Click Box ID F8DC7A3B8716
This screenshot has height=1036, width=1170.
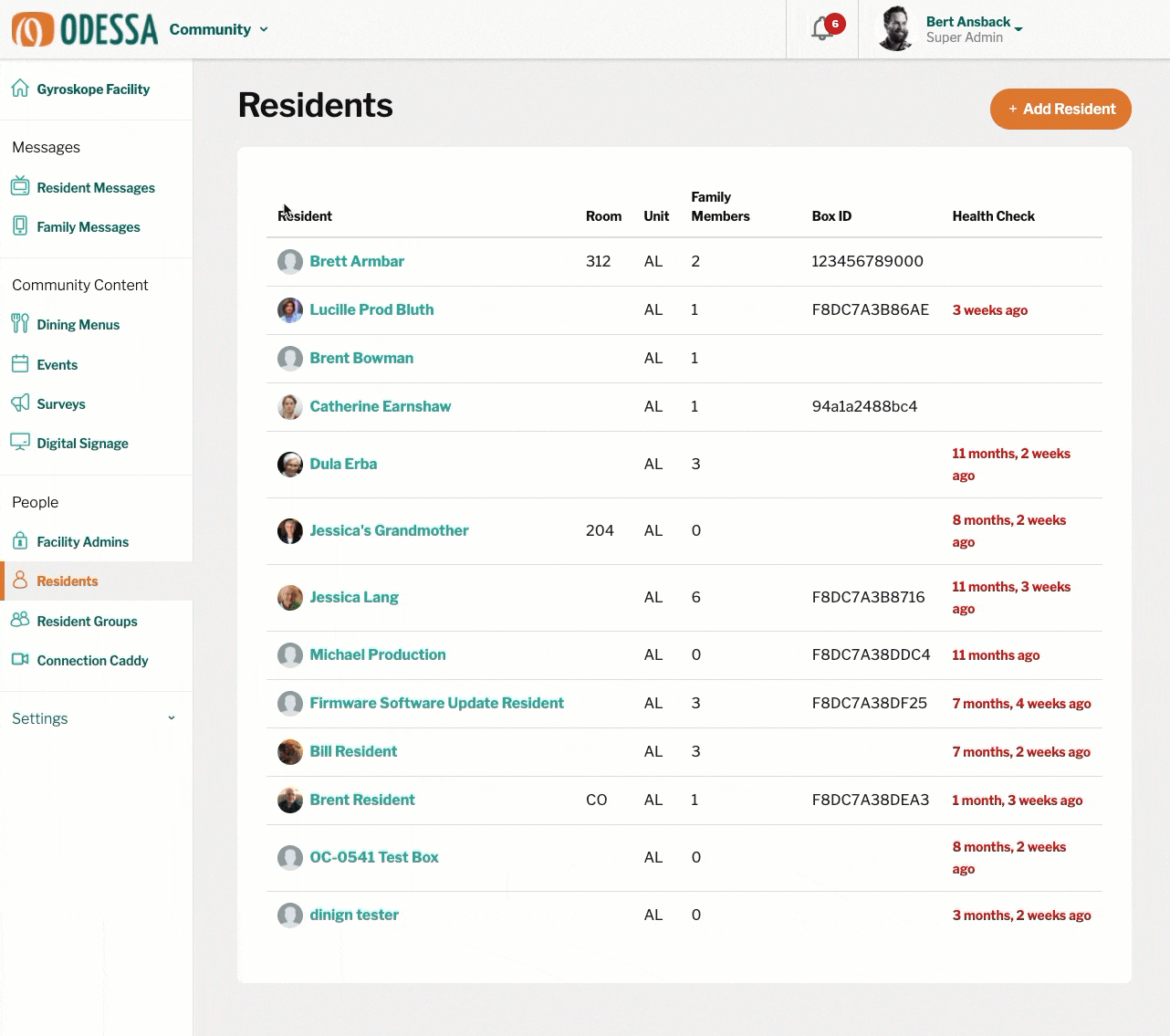pos(868,597)
